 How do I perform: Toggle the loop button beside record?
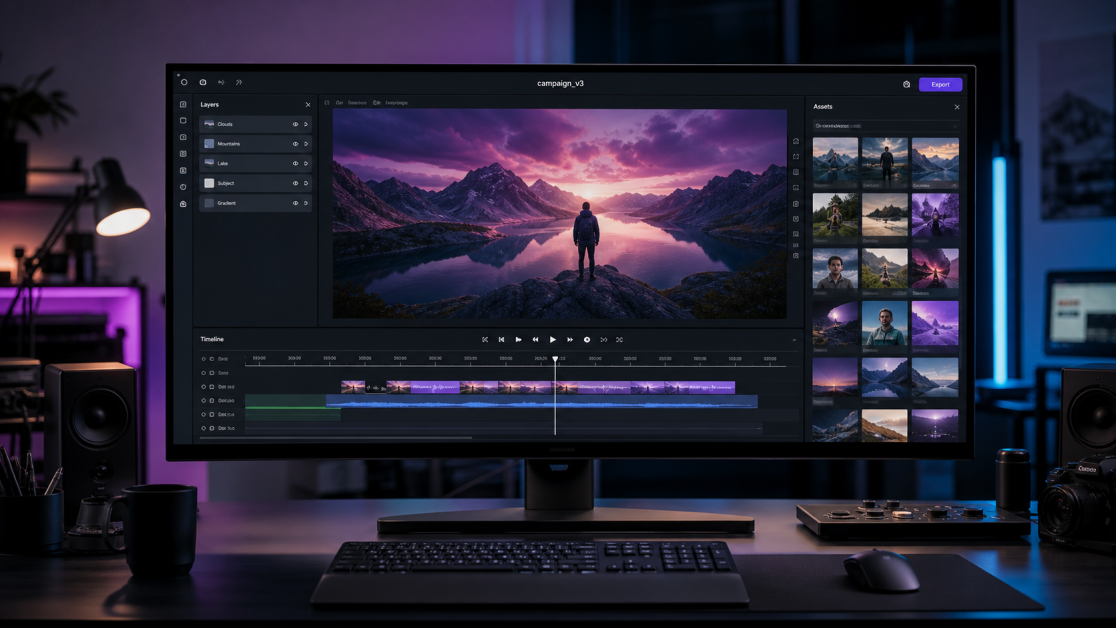[x=604, y=340]
